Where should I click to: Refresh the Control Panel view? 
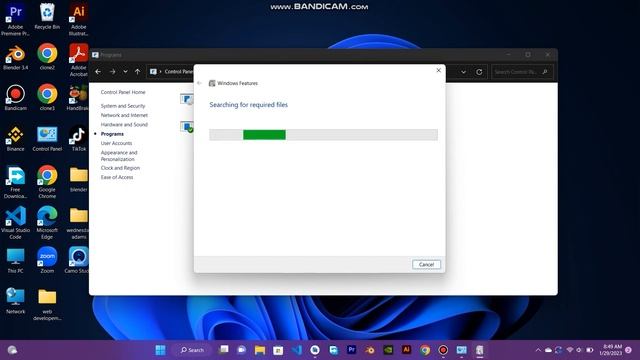coord(479,72)
